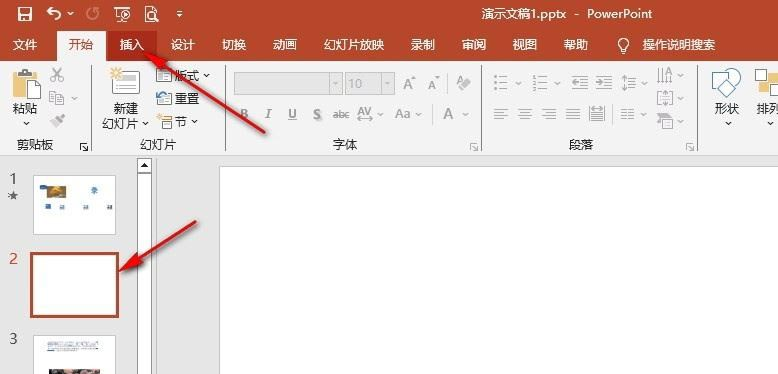The image size is (778, 374).
Task: Open the font color dropdown arrow
Action: coord(465,115)
